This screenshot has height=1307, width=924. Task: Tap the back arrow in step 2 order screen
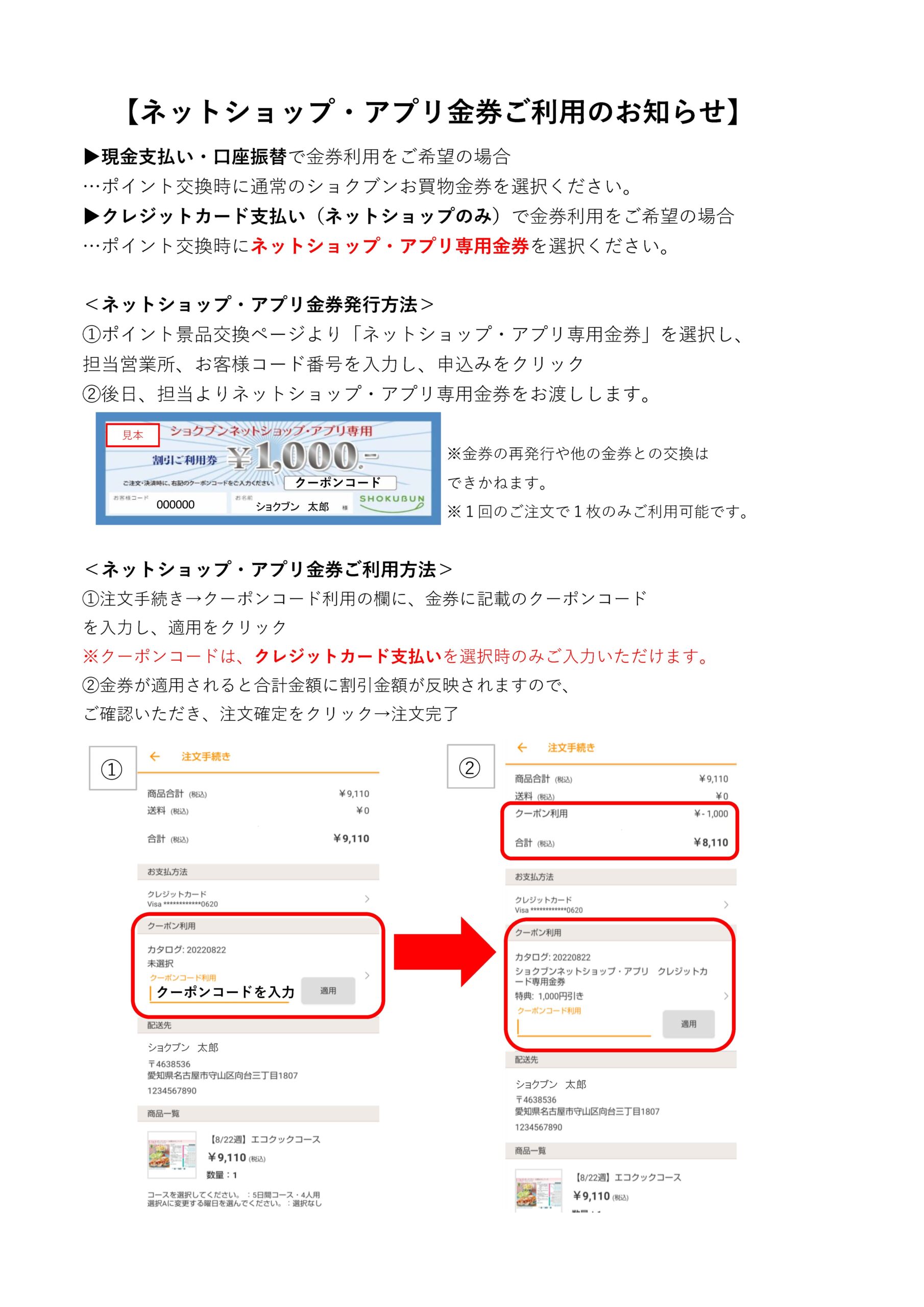[522, 747]
